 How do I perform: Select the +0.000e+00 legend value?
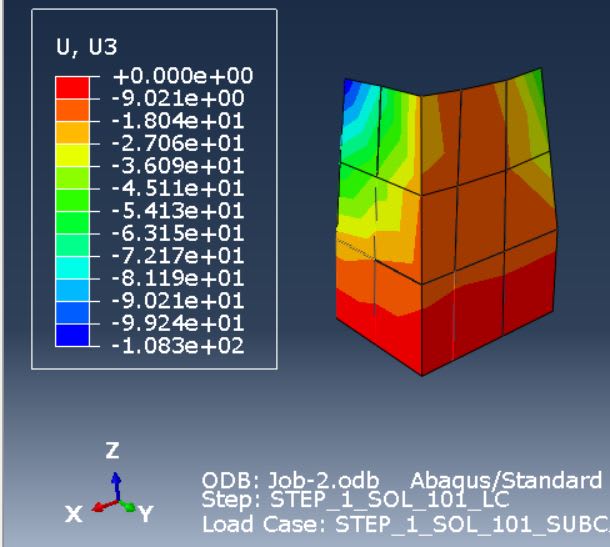(x=183, y=75)
